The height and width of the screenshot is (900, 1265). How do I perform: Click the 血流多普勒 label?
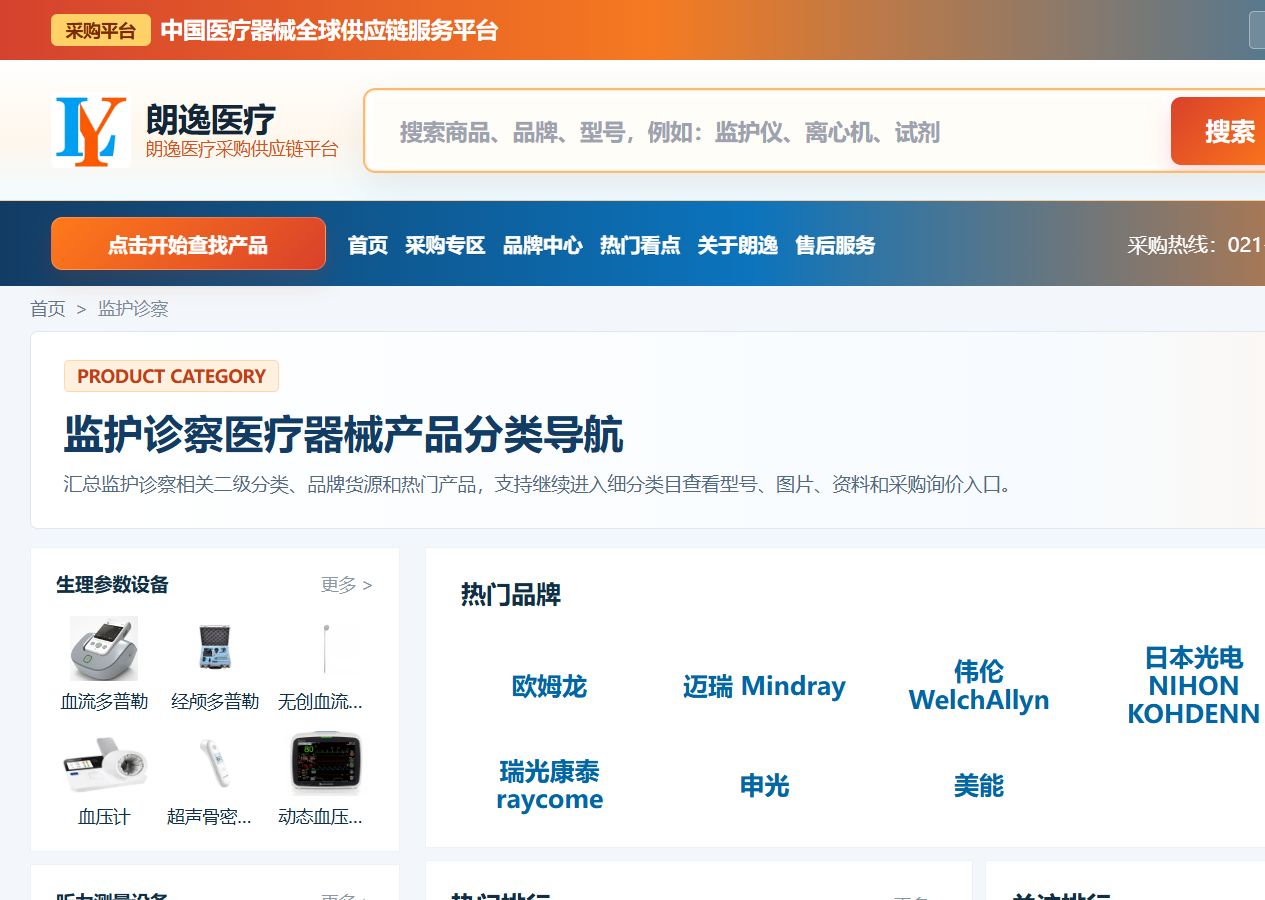pyautogui.click(x=104, y=702)
